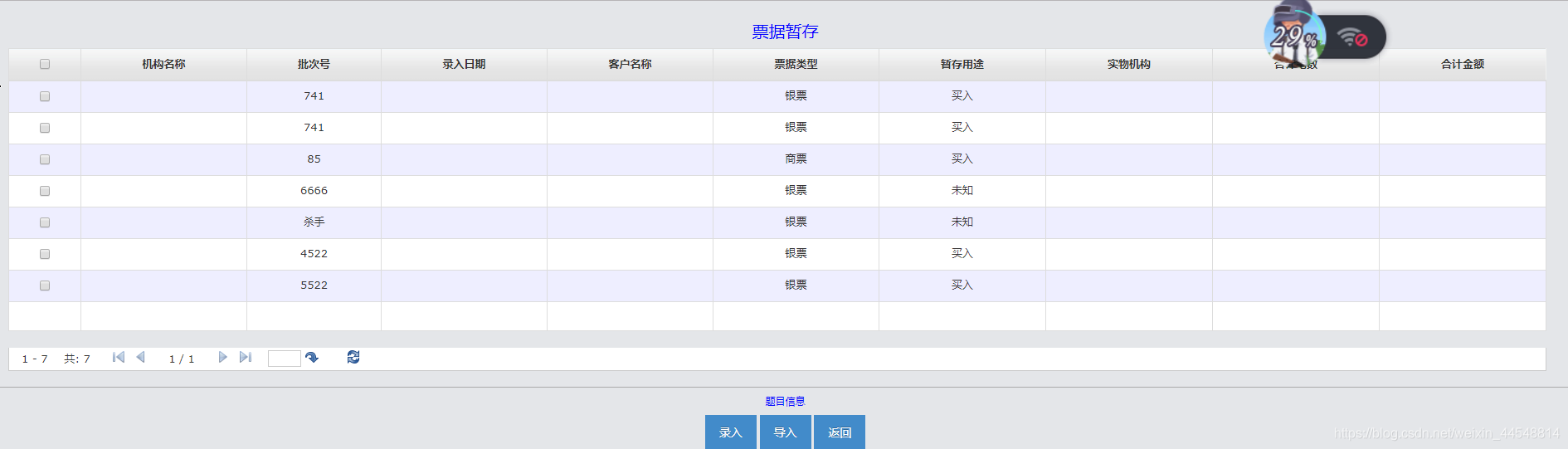The width and height of the screenshot is (1568, 449).
Task: Focus the page number input box
Action: pos(285,359)
